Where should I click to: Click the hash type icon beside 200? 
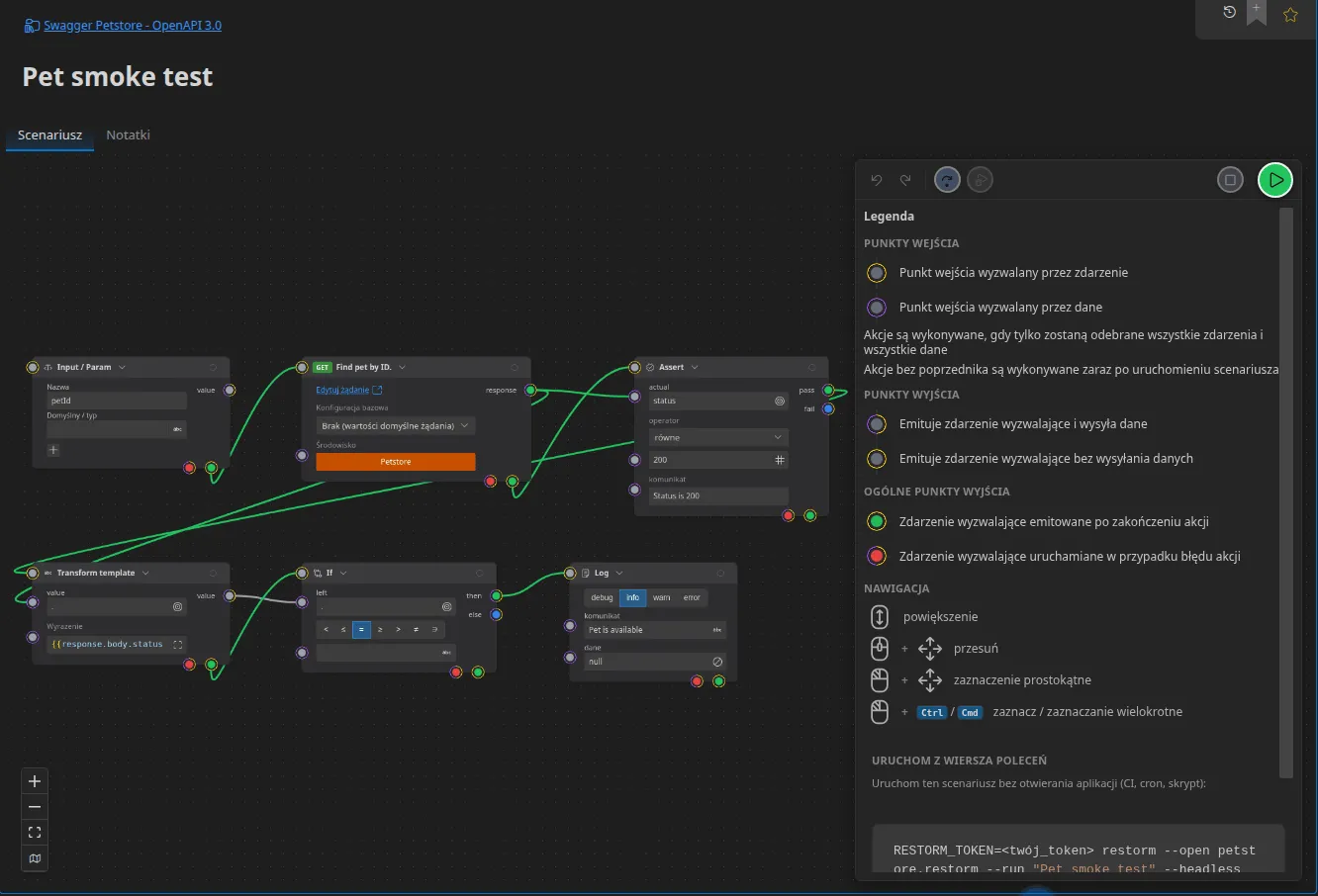tap(780, 460)
